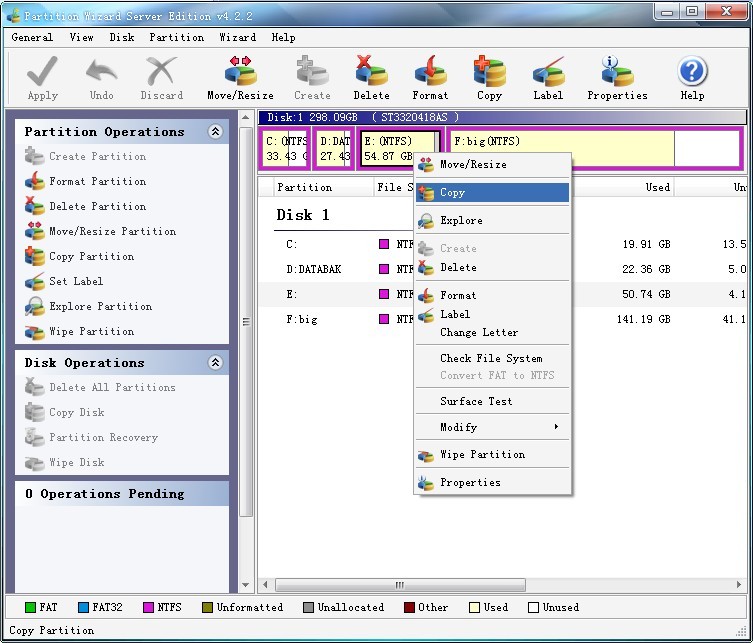Open the Partition menu
This screenshot has height=643, width=753.
pyautogui.click(x=176, y=37)
